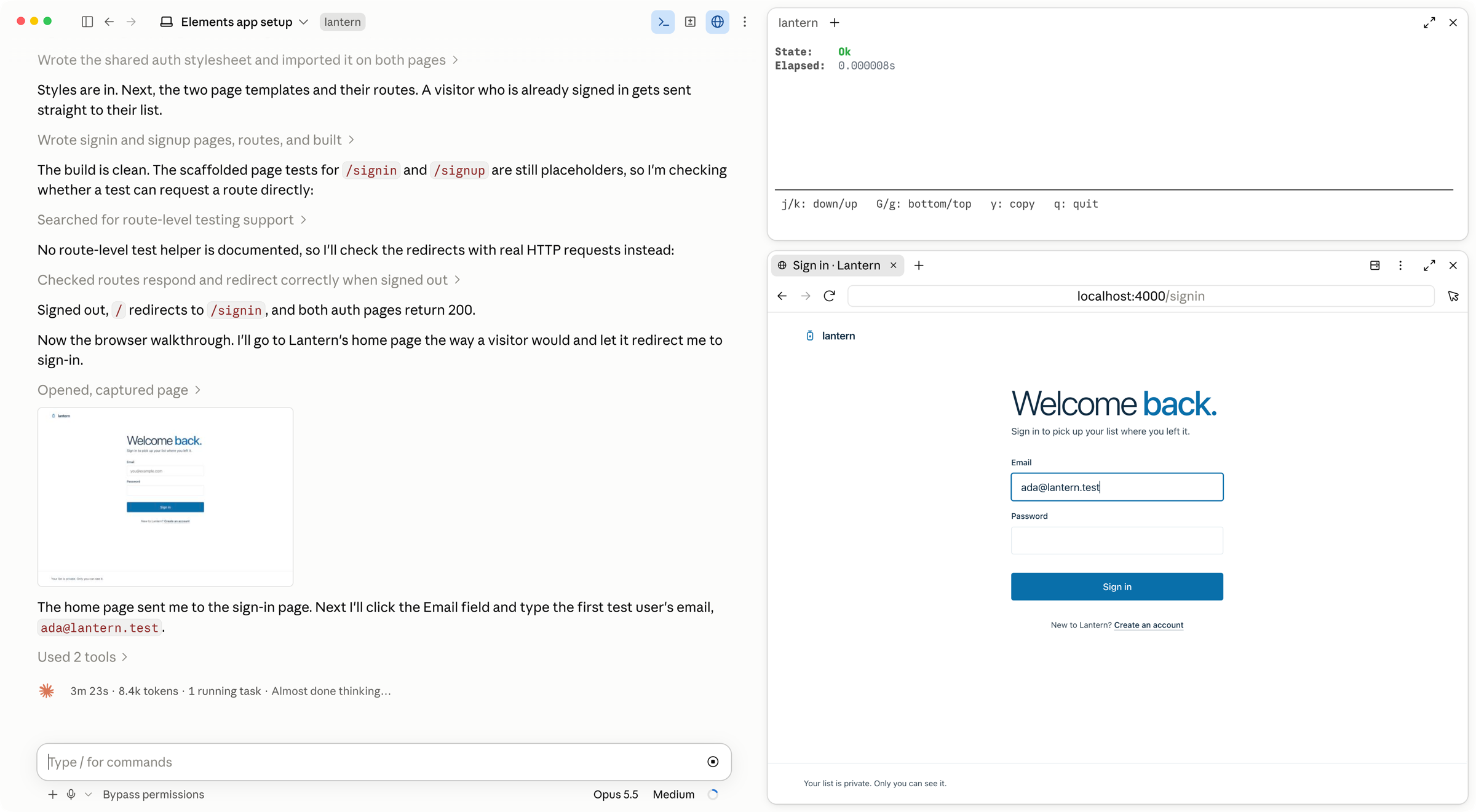Click the browser panel layout icon
1476x812 pixels.
point(1375,266)
